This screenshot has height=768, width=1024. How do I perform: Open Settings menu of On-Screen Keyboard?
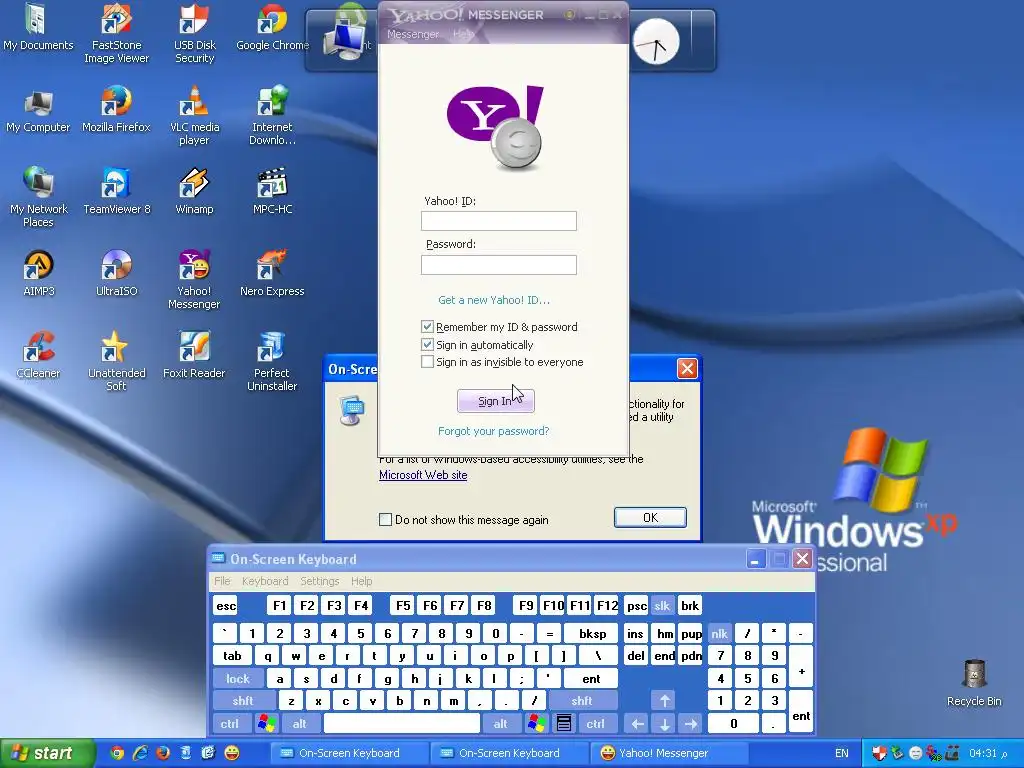(319, 581)
